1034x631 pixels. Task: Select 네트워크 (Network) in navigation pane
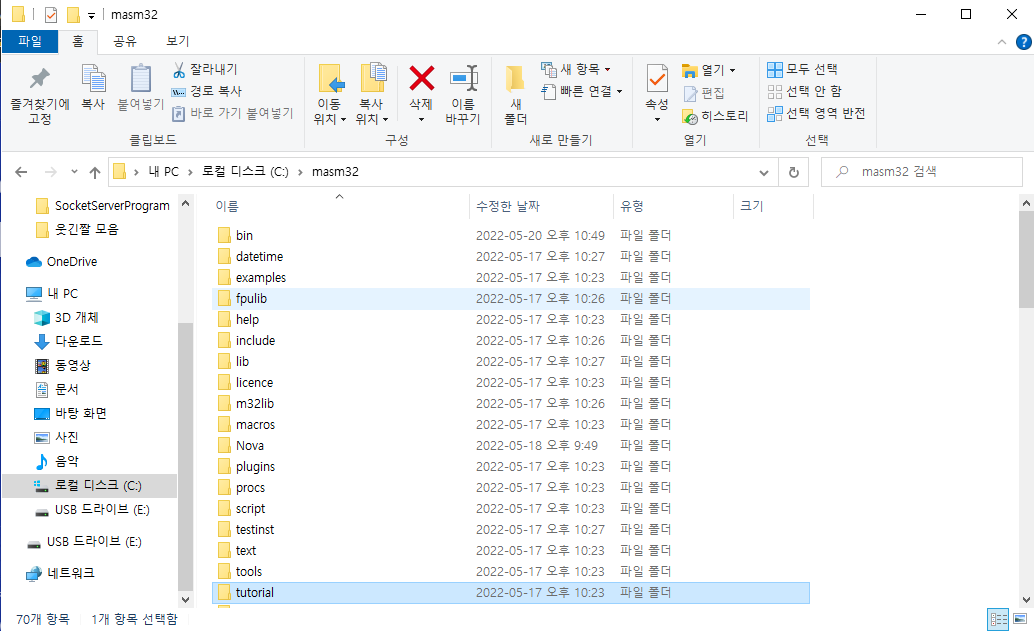click(x=60, y=574)
